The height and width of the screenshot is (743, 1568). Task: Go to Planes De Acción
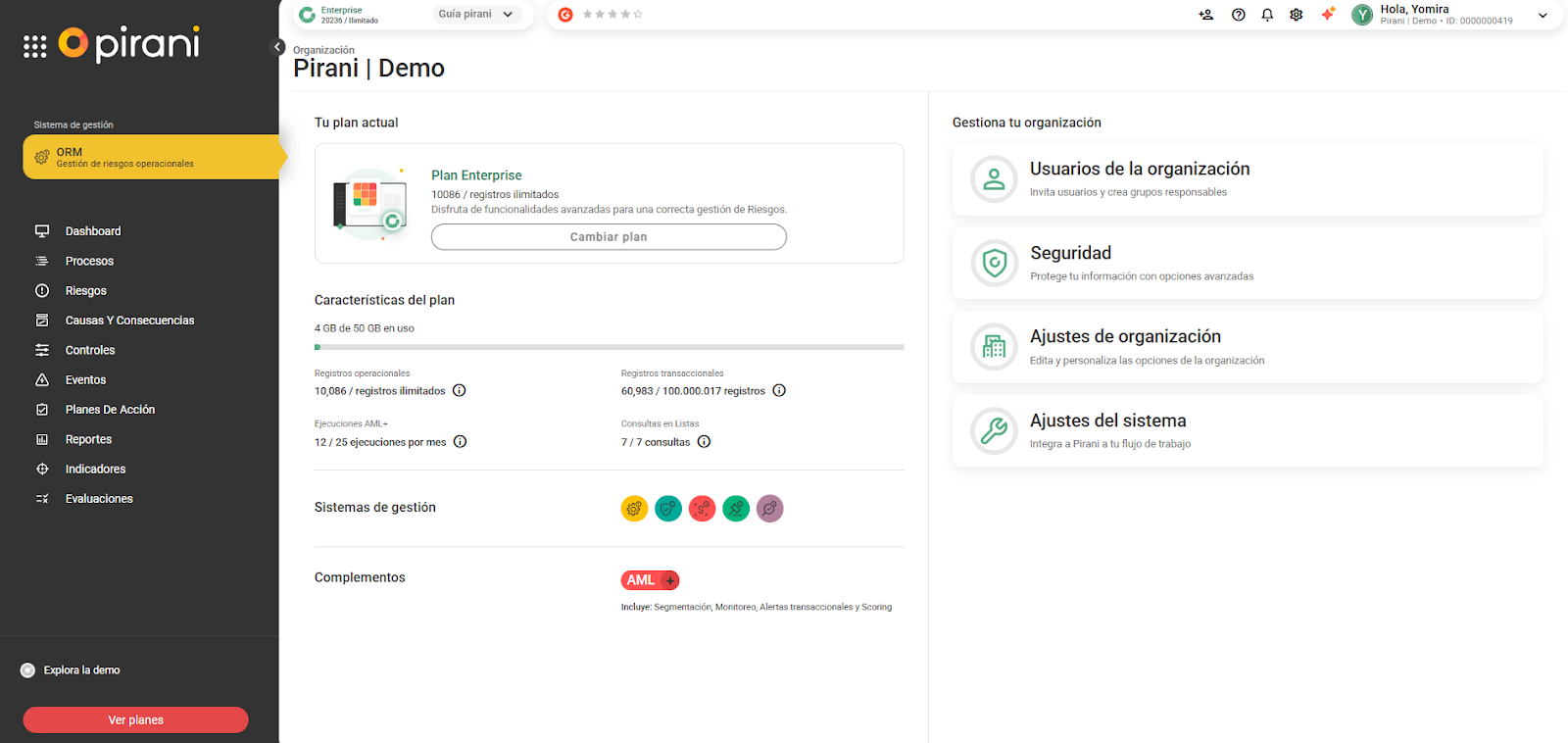(x=110, y=410)
